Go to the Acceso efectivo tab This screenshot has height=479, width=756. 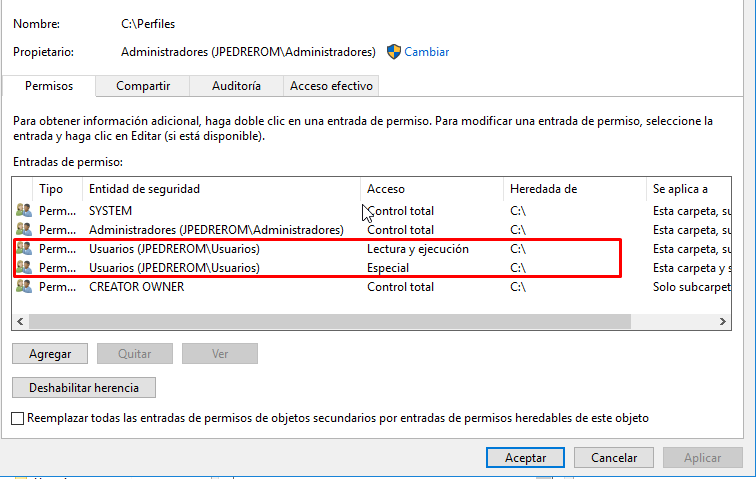332,86
